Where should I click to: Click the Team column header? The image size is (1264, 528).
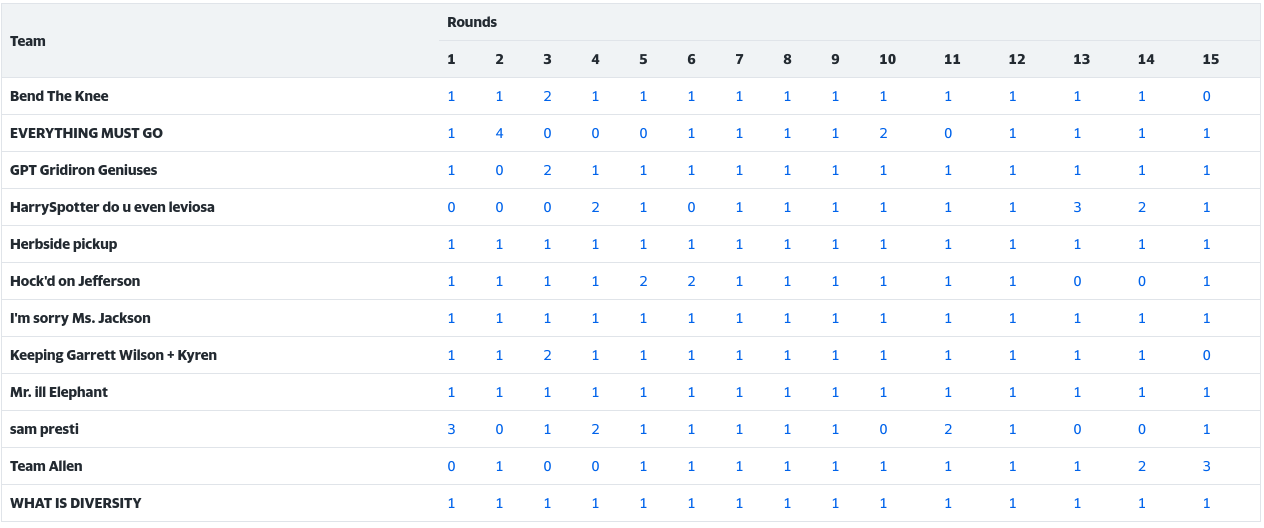(28, 41)
